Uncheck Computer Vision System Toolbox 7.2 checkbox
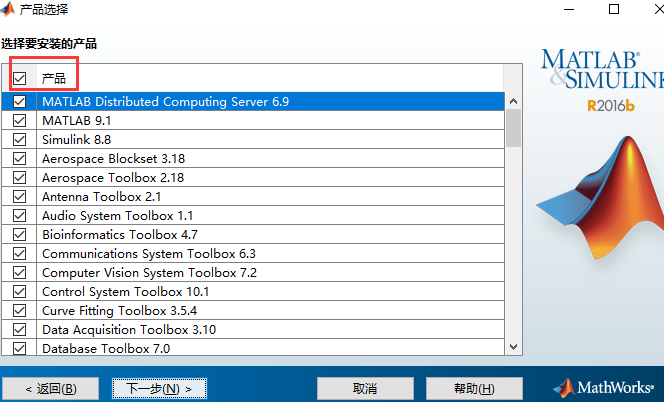The image size is (664, 402). [x=19, y=273]
